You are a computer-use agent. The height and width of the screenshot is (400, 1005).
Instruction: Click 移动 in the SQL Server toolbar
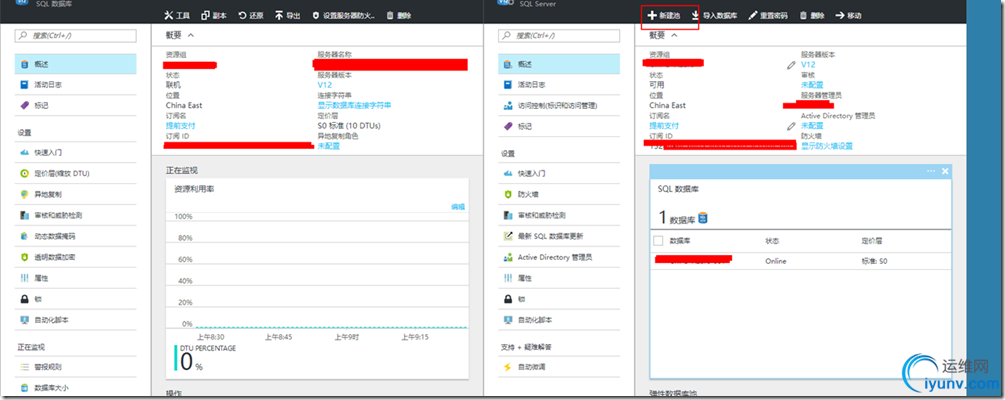click(x=849, y=15)
